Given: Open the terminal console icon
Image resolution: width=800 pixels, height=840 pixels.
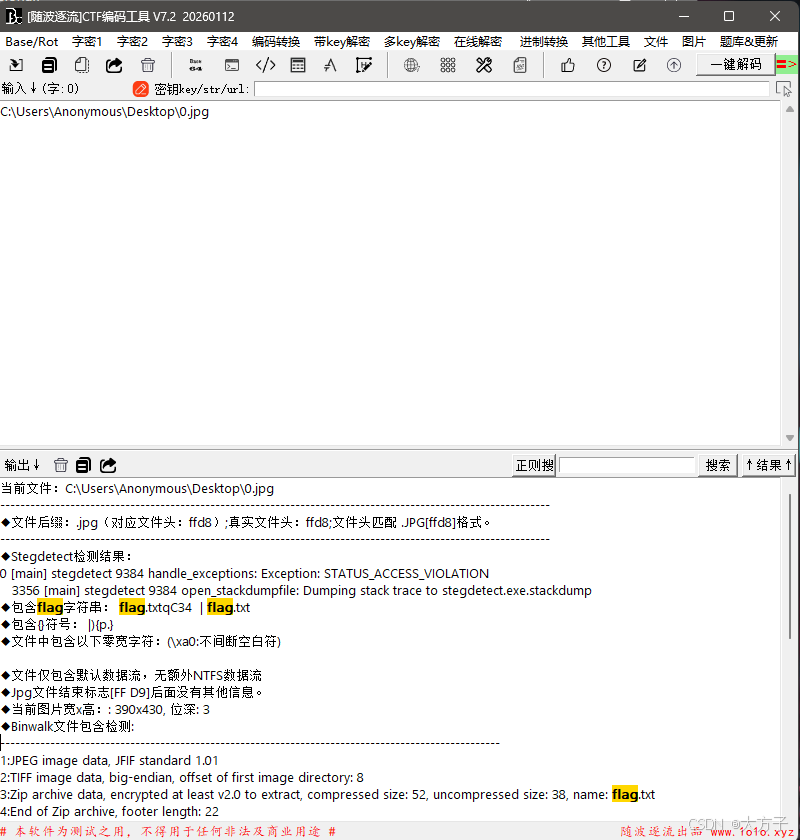Looking at the screenshot, I should click(x=231, y=65).
